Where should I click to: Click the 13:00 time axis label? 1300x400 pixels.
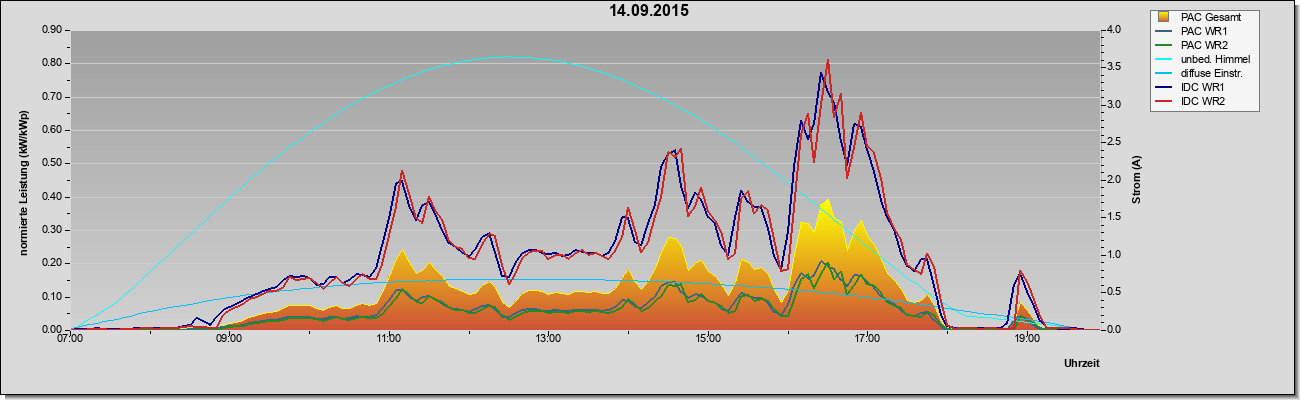coord(548,340)
